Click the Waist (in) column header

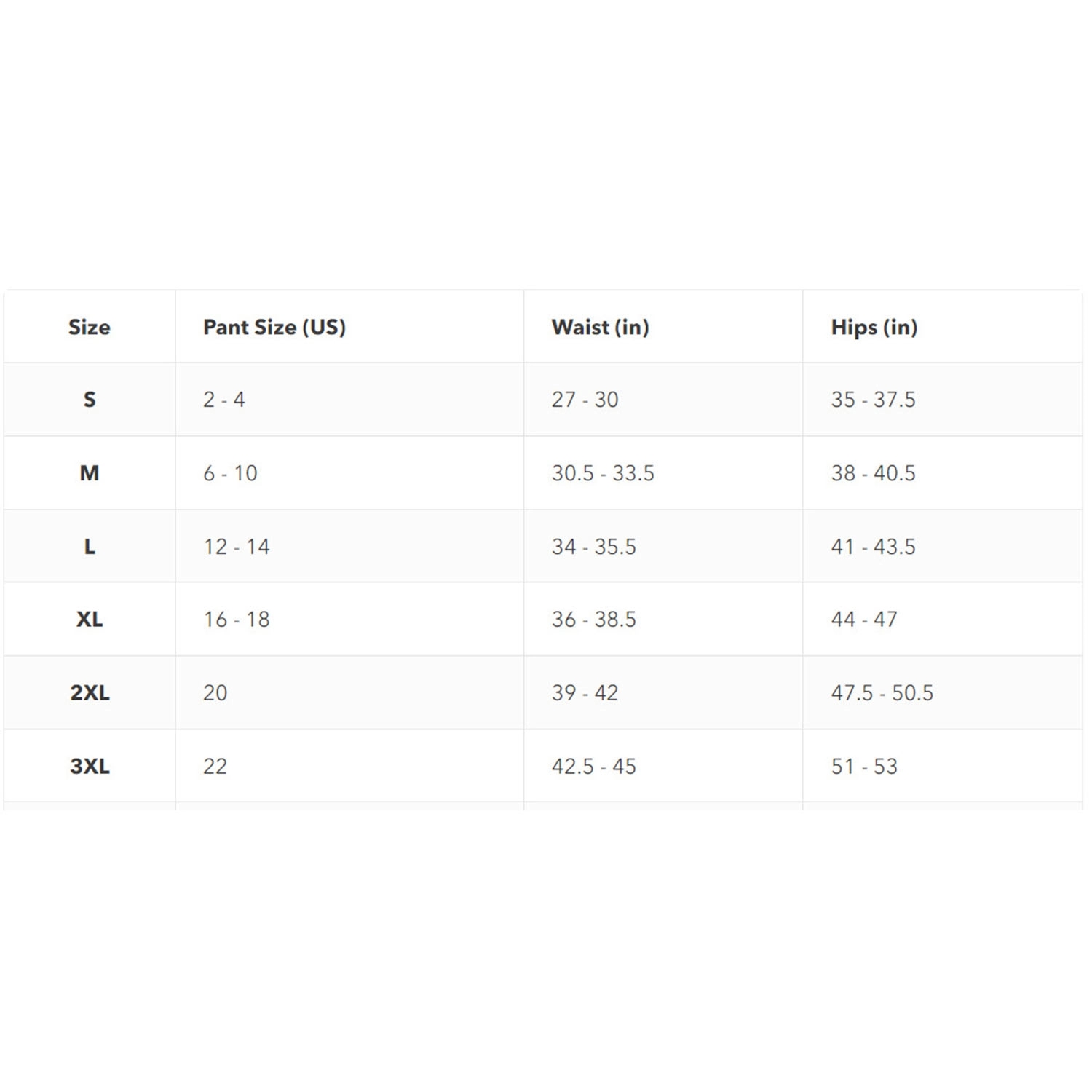tap(600, 327)
